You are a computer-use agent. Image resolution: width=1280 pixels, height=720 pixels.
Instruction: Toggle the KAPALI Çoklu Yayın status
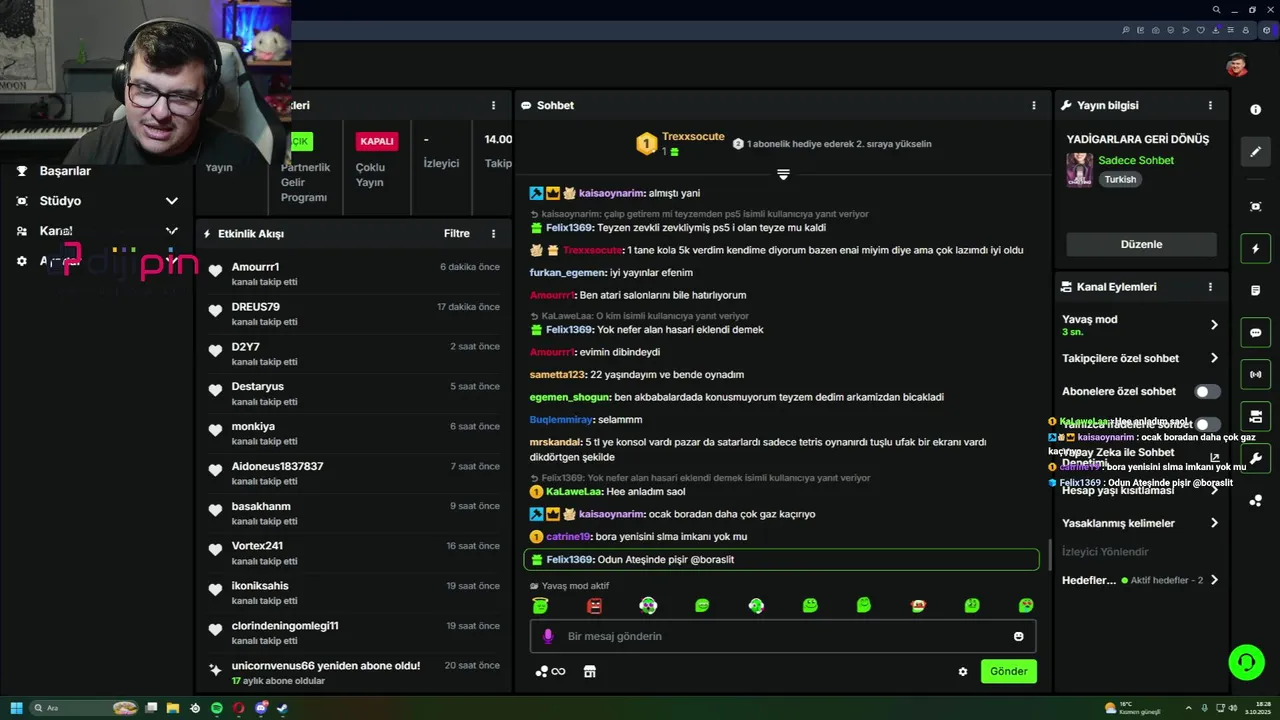point(377,141)
